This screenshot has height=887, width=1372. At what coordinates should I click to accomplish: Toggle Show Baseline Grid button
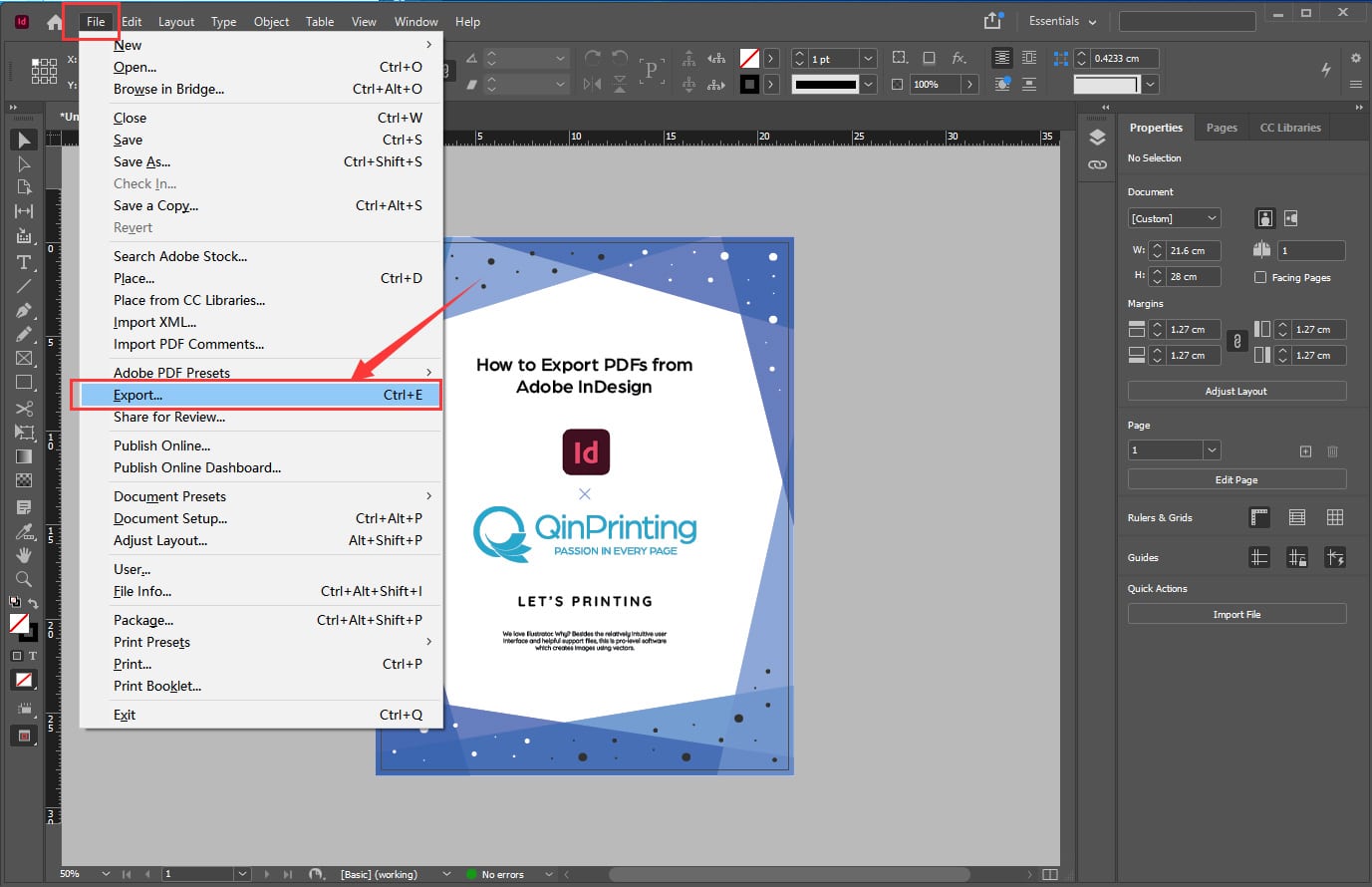[x=1296, y=517]
